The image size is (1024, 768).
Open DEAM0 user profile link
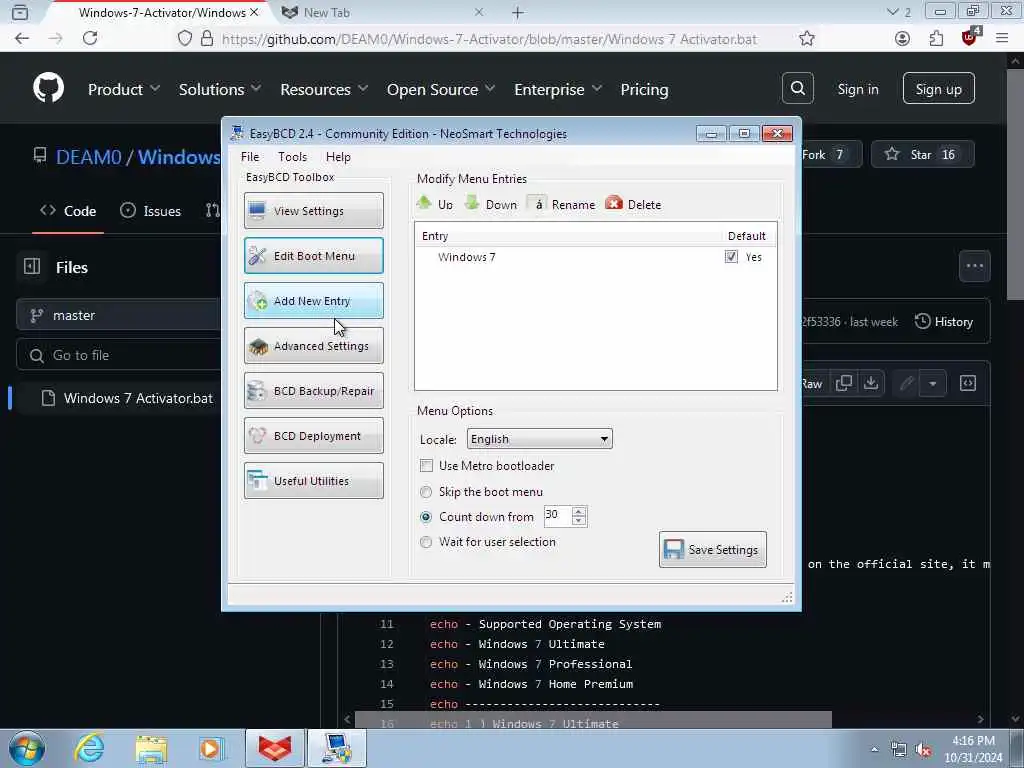pos(88,157)
